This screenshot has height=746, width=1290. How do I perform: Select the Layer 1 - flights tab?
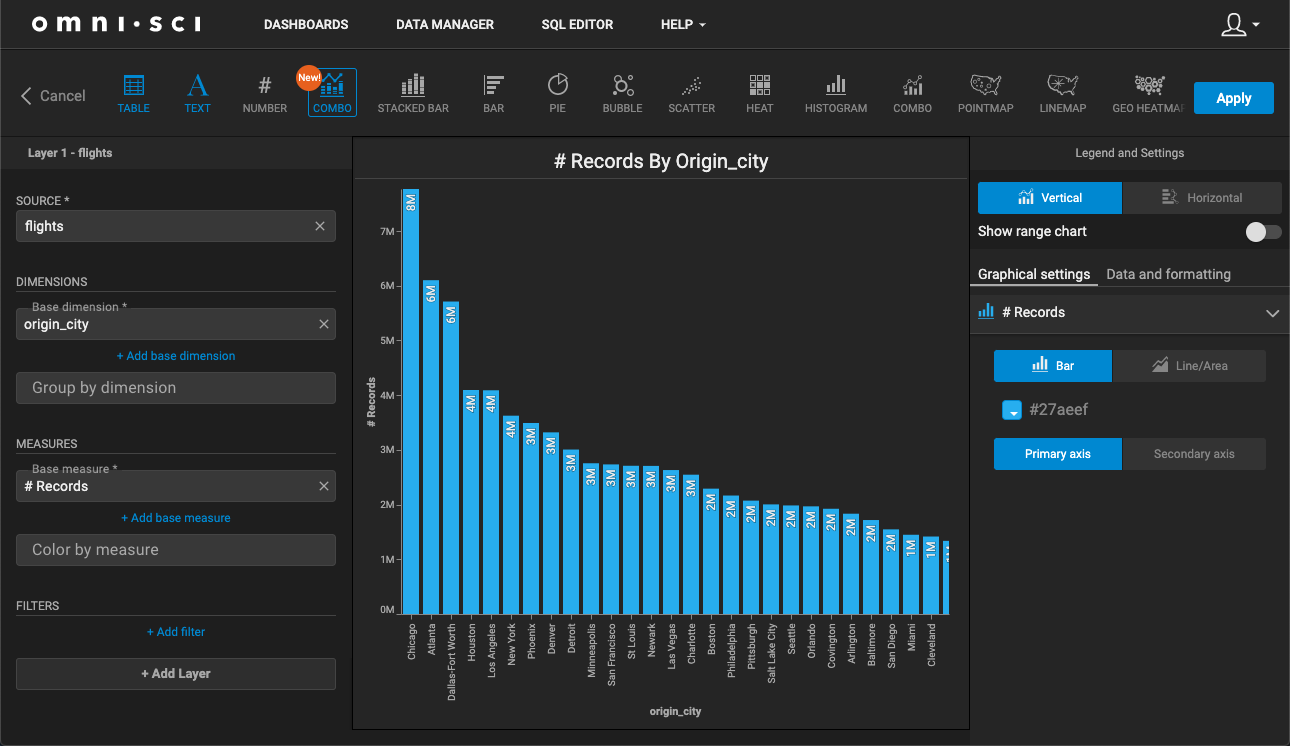pos(70,153)
